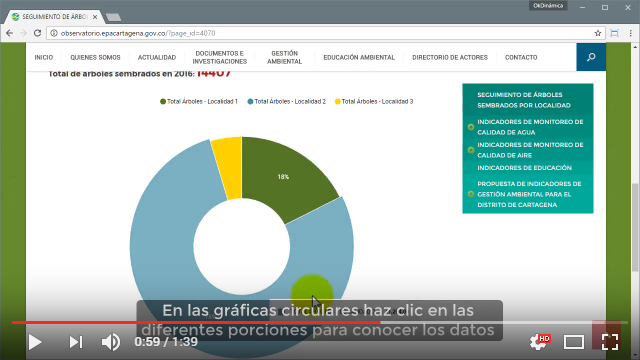
Task: Open Directorio de Actores menu item
Action: [450, 58]
